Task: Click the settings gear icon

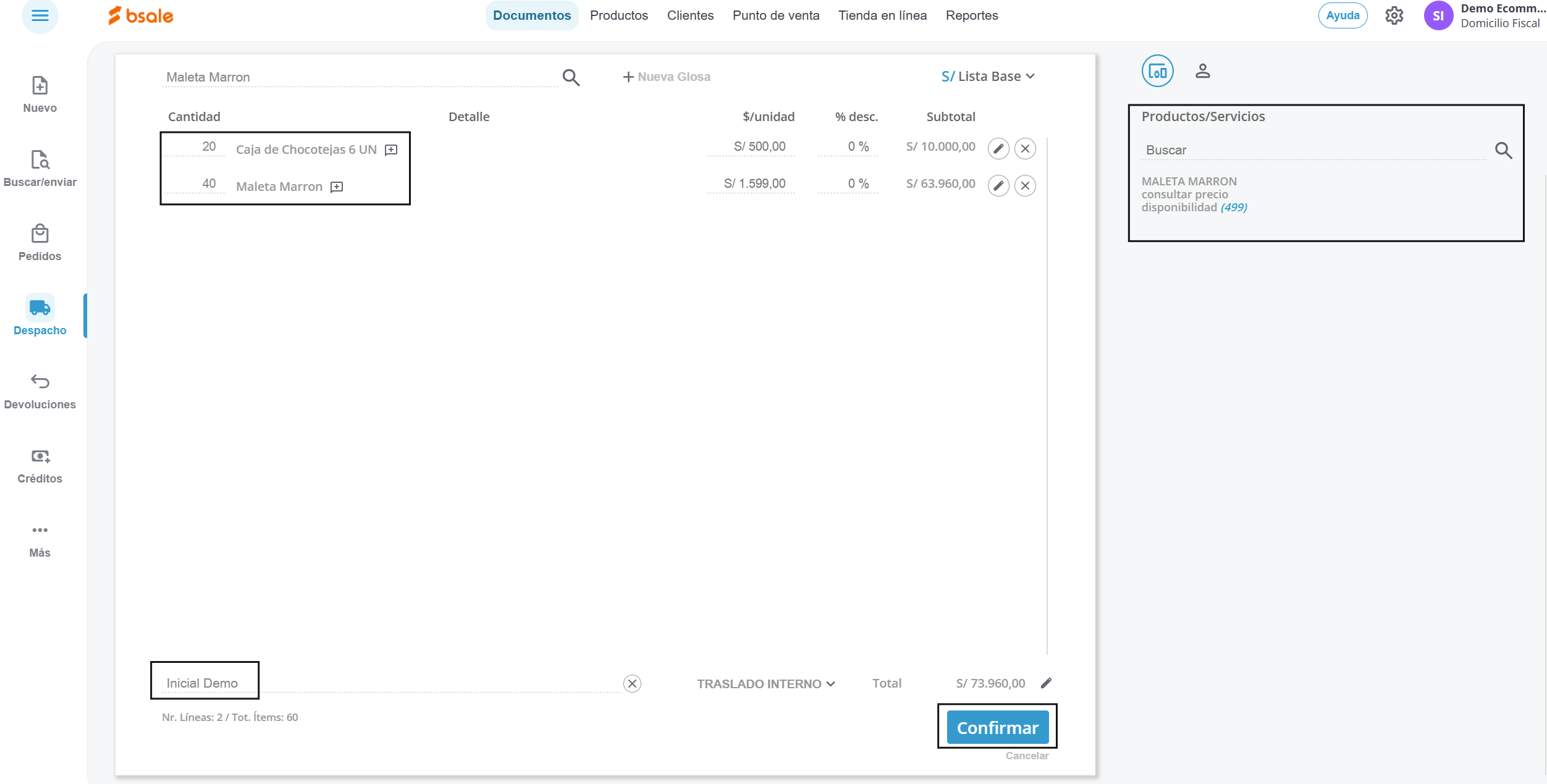Action: pos(1394,15)
